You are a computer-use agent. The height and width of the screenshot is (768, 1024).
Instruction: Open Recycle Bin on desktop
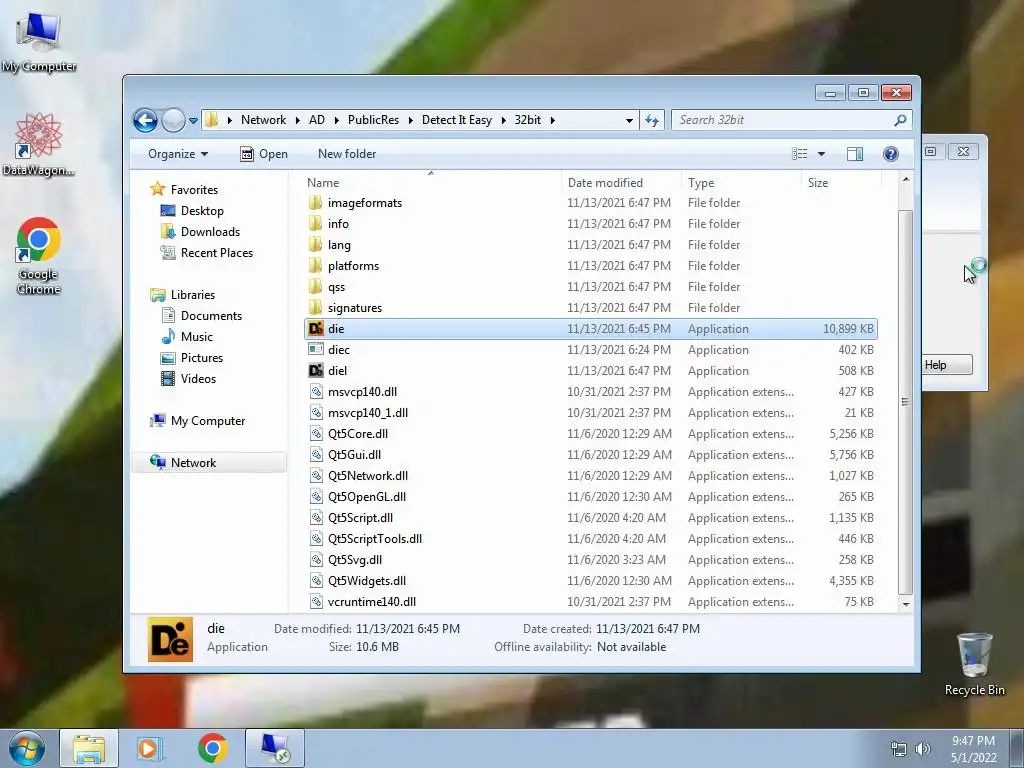click(x=974, y=665)
